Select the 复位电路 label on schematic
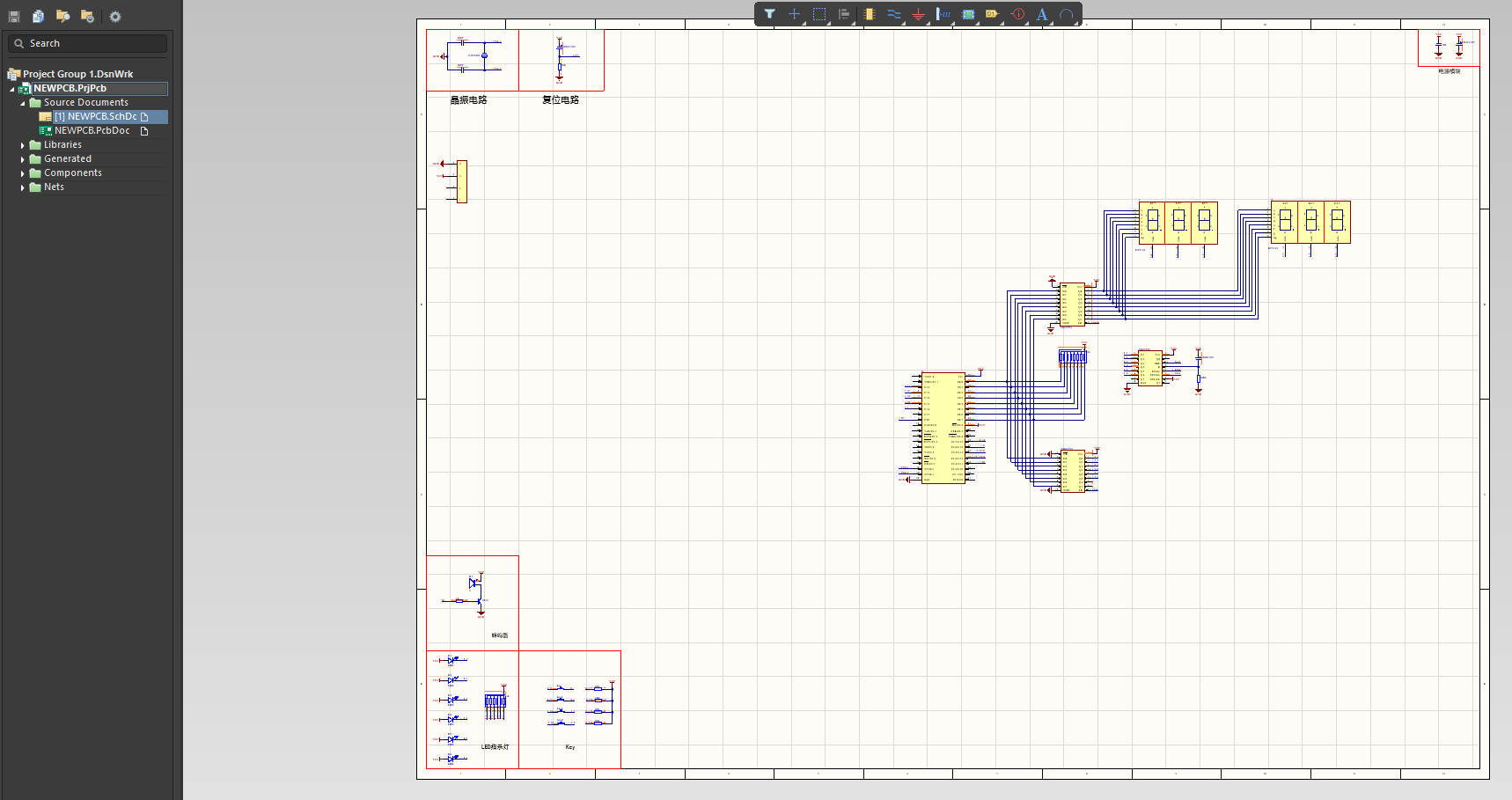This screenshot has width=1512, height=800. [561, 100]
